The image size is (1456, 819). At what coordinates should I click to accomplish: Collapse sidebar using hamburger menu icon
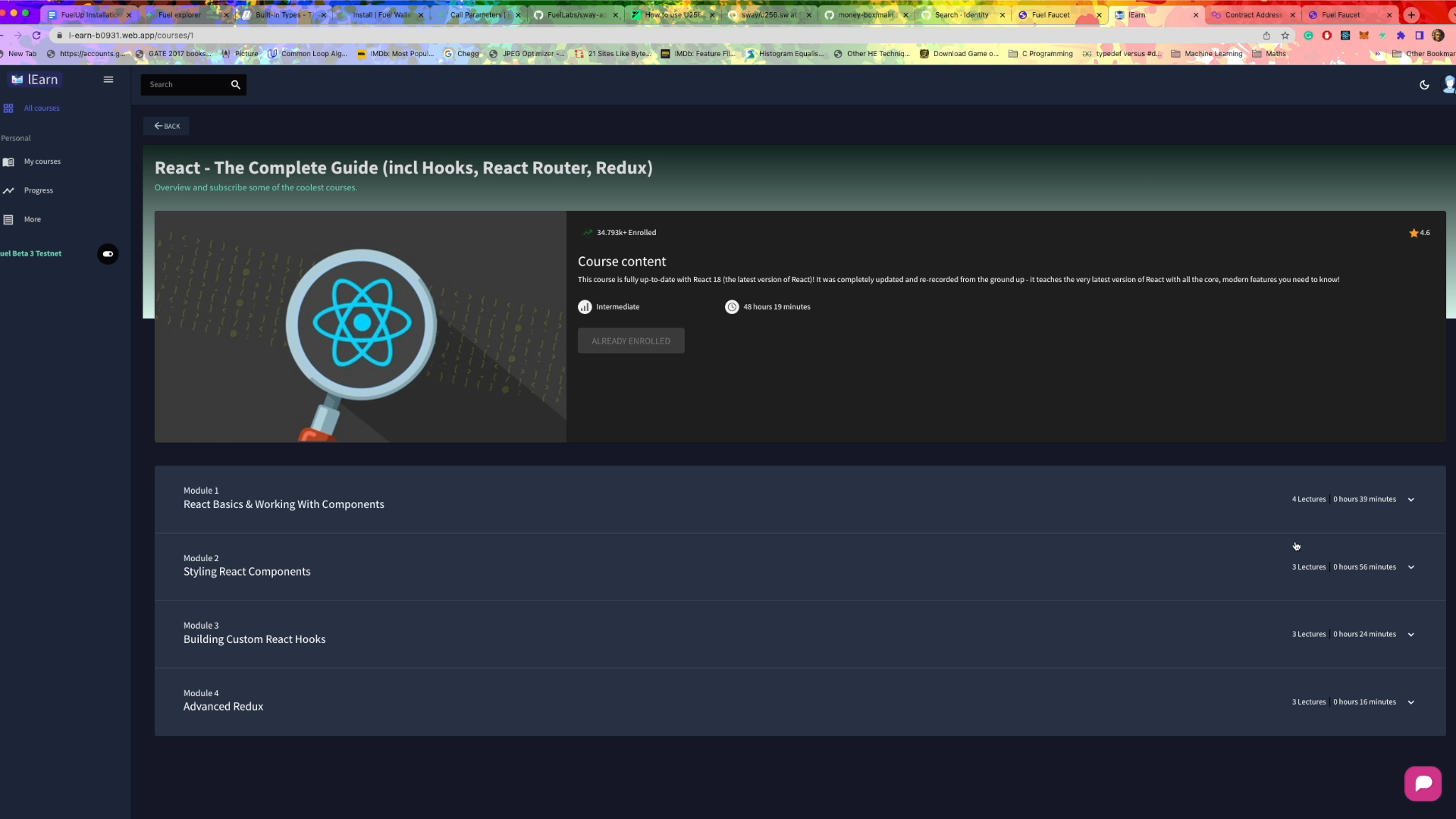(108, 80)
